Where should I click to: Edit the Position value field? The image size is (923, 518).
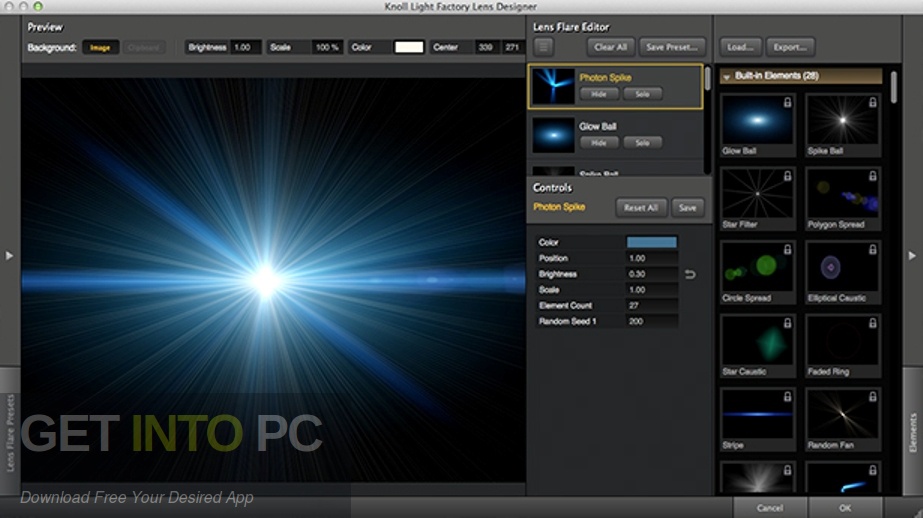(651, 258)
